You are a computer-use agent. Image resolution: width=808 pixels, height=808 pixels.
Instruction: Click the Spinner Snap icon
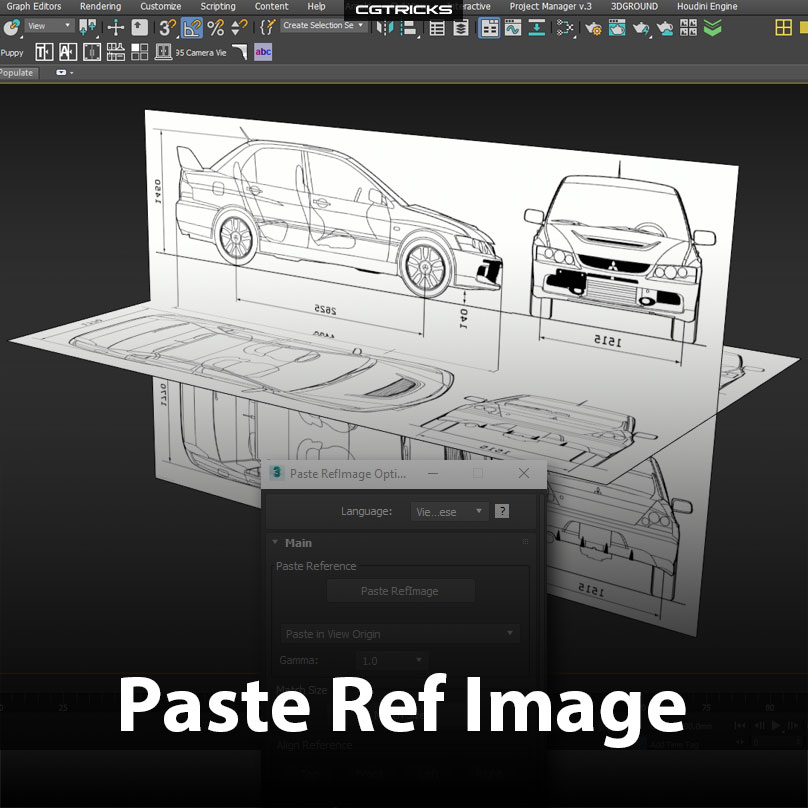click(x=240, y=28)
